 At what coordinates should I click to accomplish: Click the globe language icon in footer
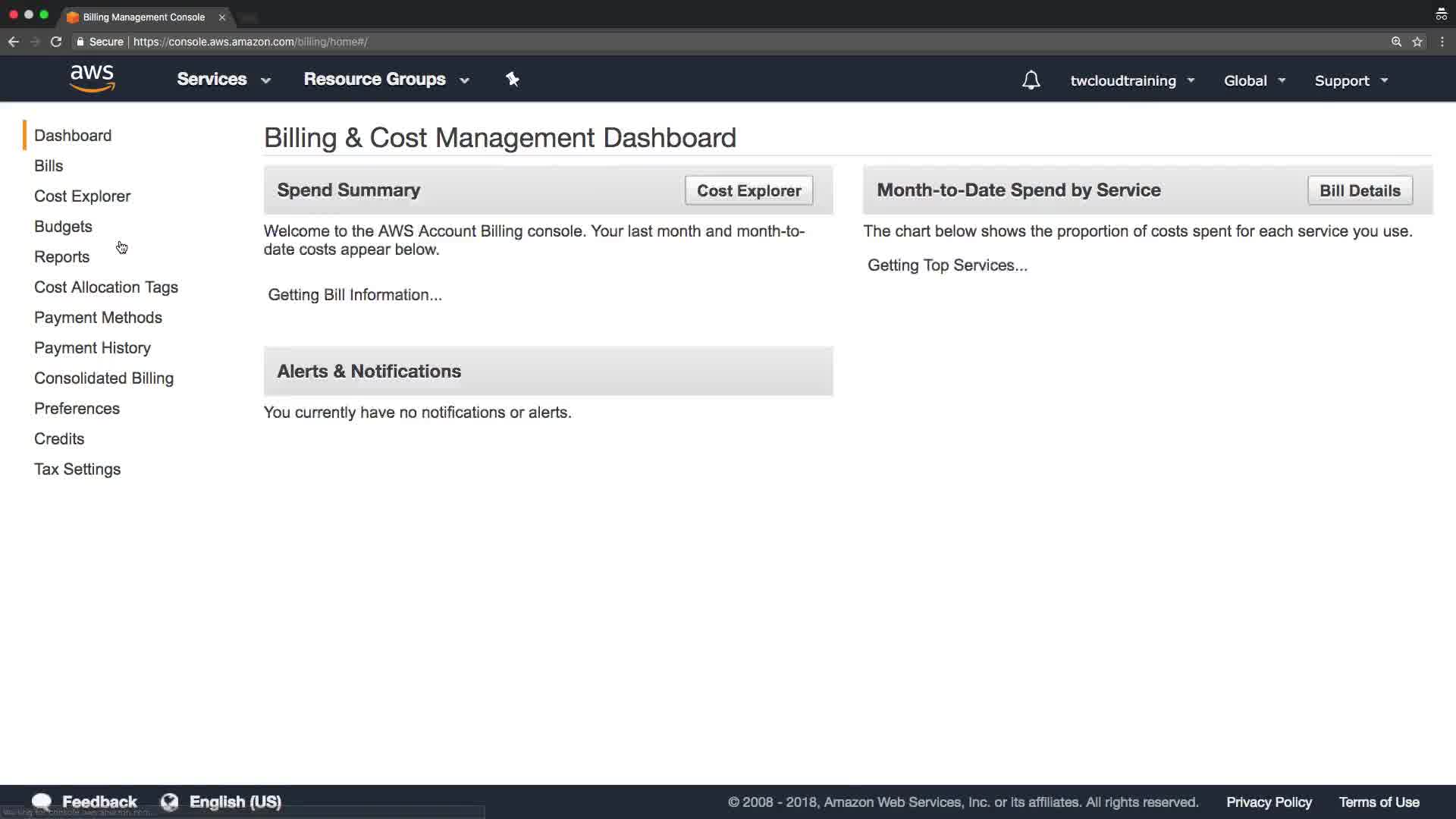pos(170,802)
